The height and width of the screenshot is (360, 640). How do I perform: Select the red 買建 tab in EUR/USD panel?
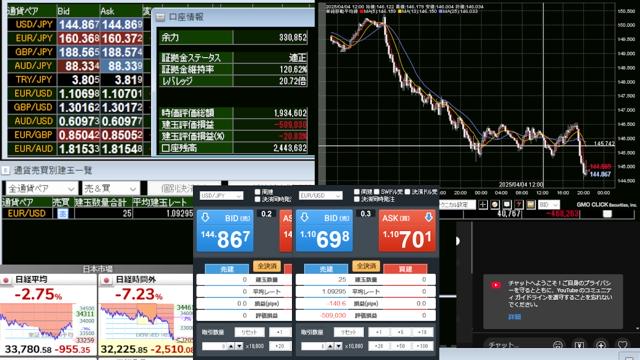coord(405,269)
